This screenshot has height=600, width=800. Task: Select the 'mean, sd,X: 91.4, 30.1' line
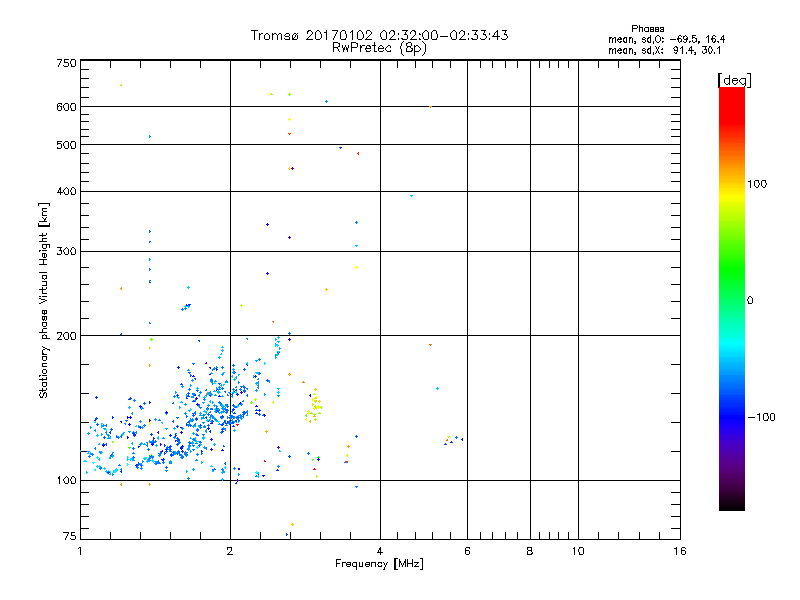click(664, 50)
